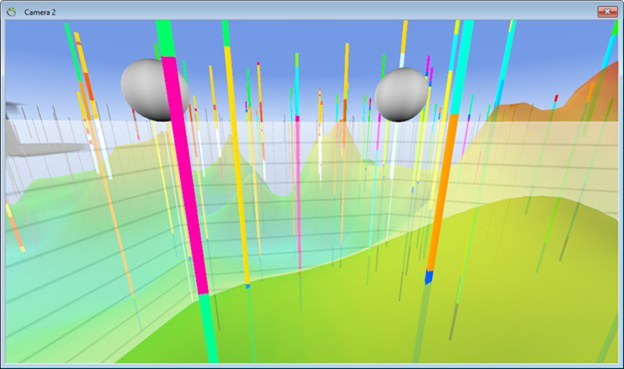Select the right gray sphere
The height and width of the screenshot is (369, 624).
401,95
